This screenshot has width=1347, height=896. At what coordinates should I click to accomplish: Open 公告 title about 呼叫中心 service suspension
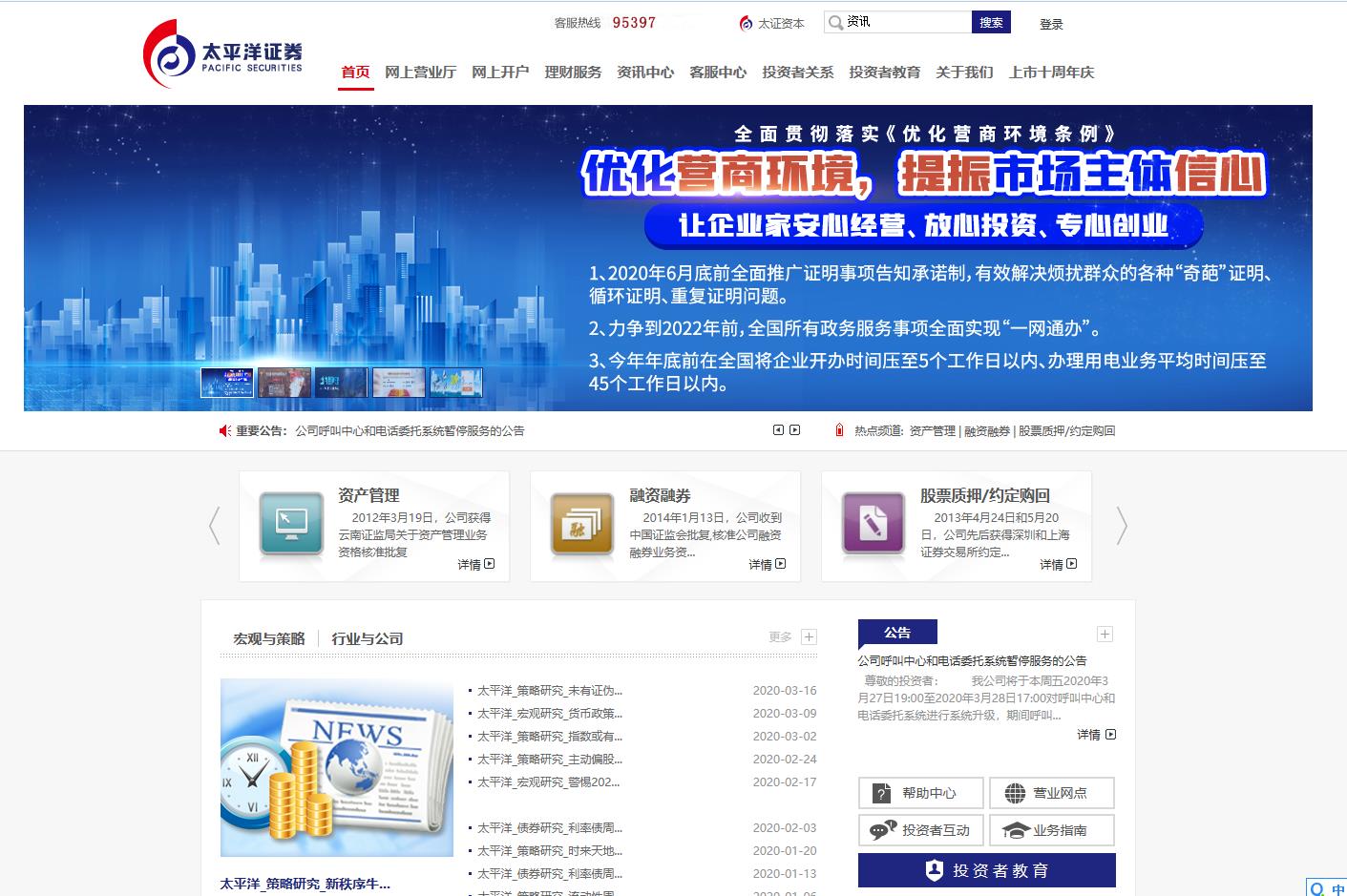(972, 660)
